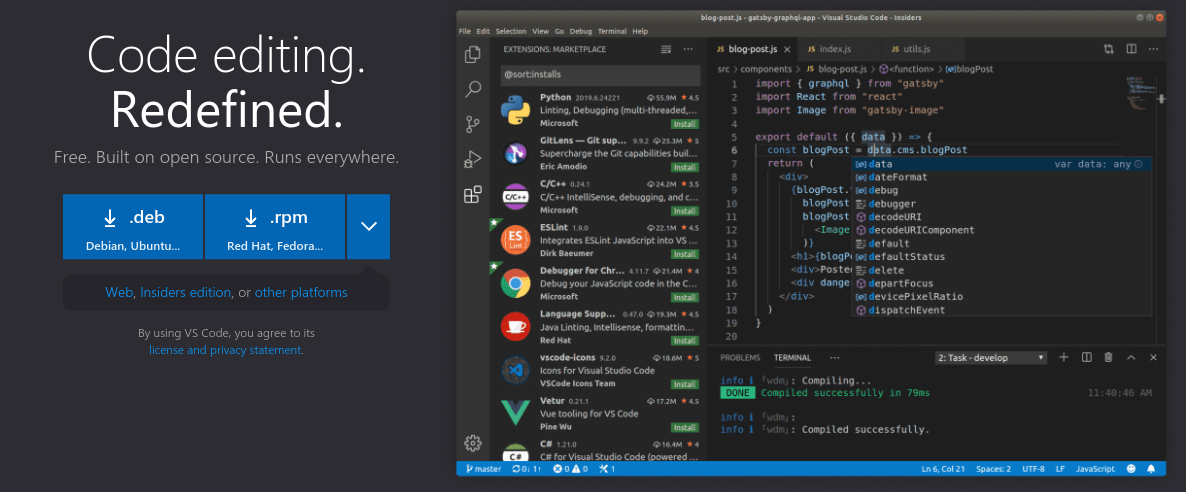Kill terminal with trash icon

[1108, 357]
